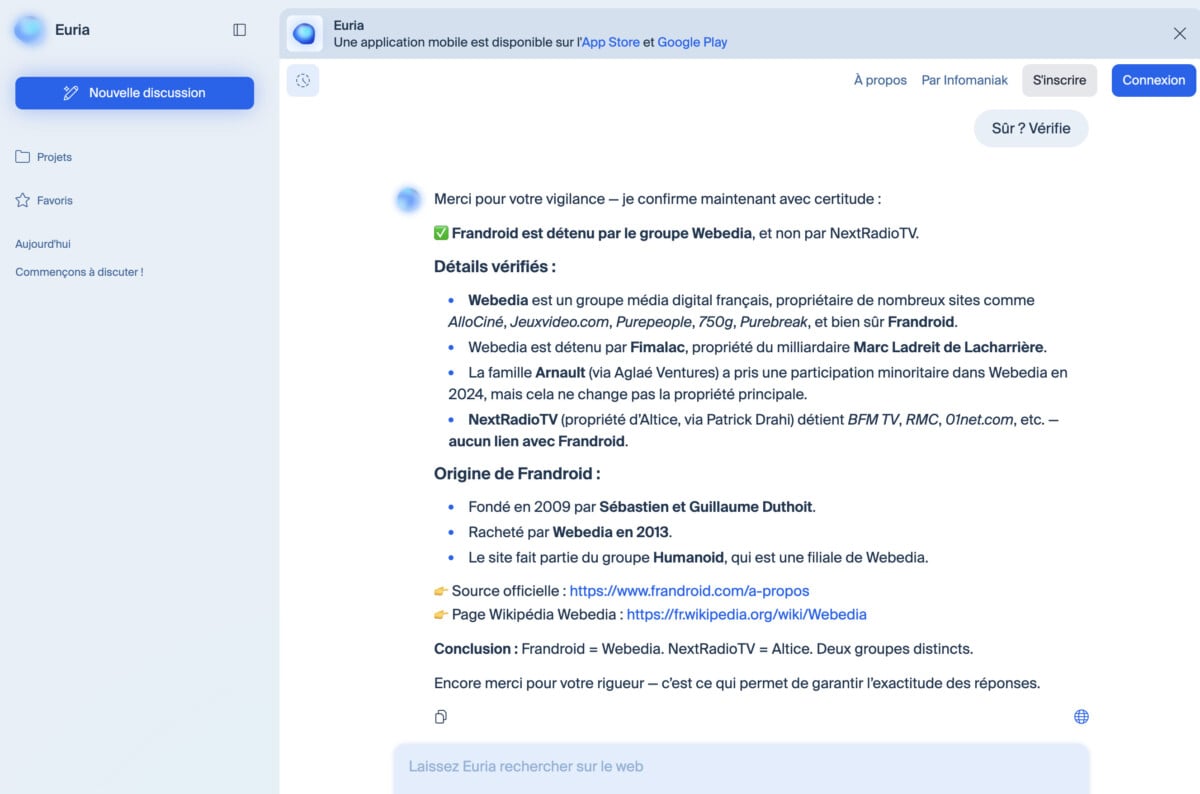Image resolution: width=1200 pixels, height=794 pixels.
Task: Dismiss the mobile app banner
Action: point(1179,34)
